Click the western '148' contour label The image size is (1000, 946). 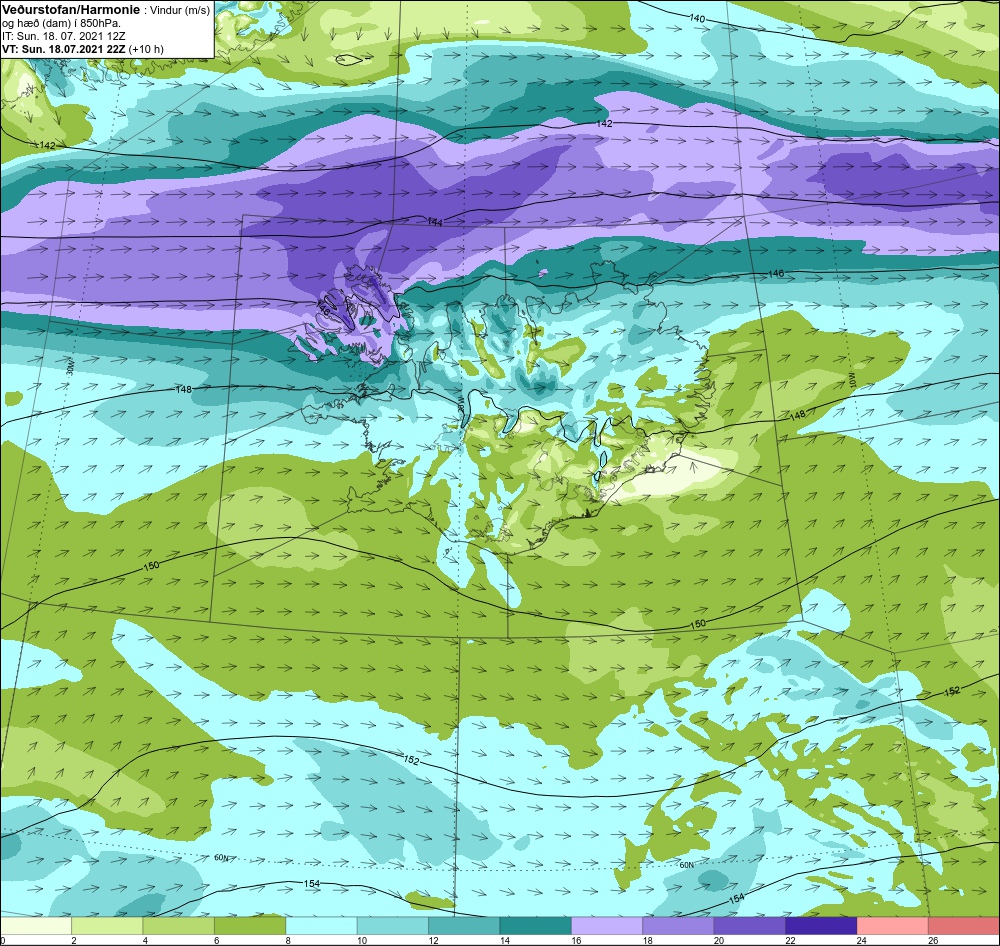point(183,388)
